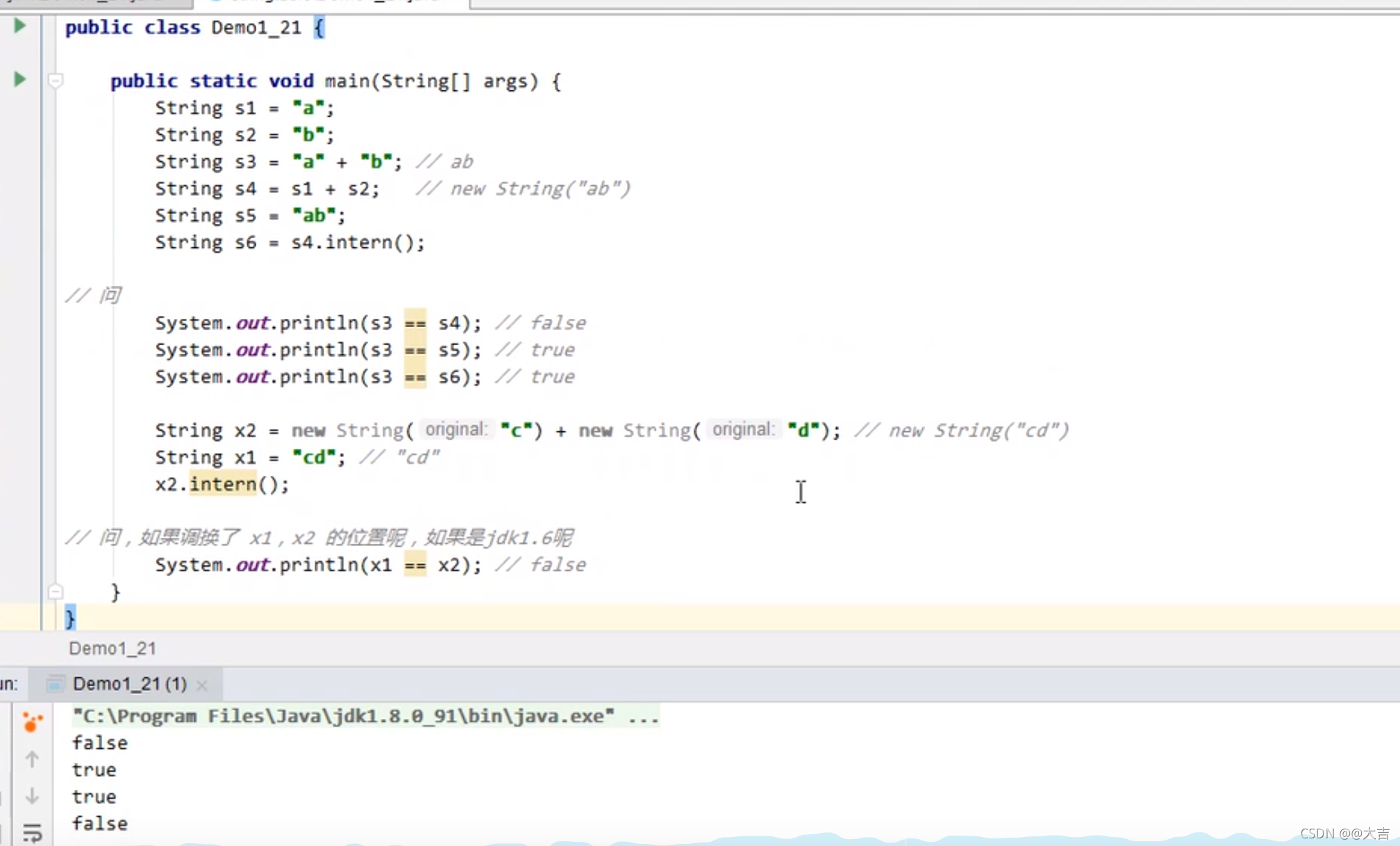Image resolution: width=1400 pixels, height=846 pixels.
Task: Click the last false output line in console
Action: (x=100, y=824)
